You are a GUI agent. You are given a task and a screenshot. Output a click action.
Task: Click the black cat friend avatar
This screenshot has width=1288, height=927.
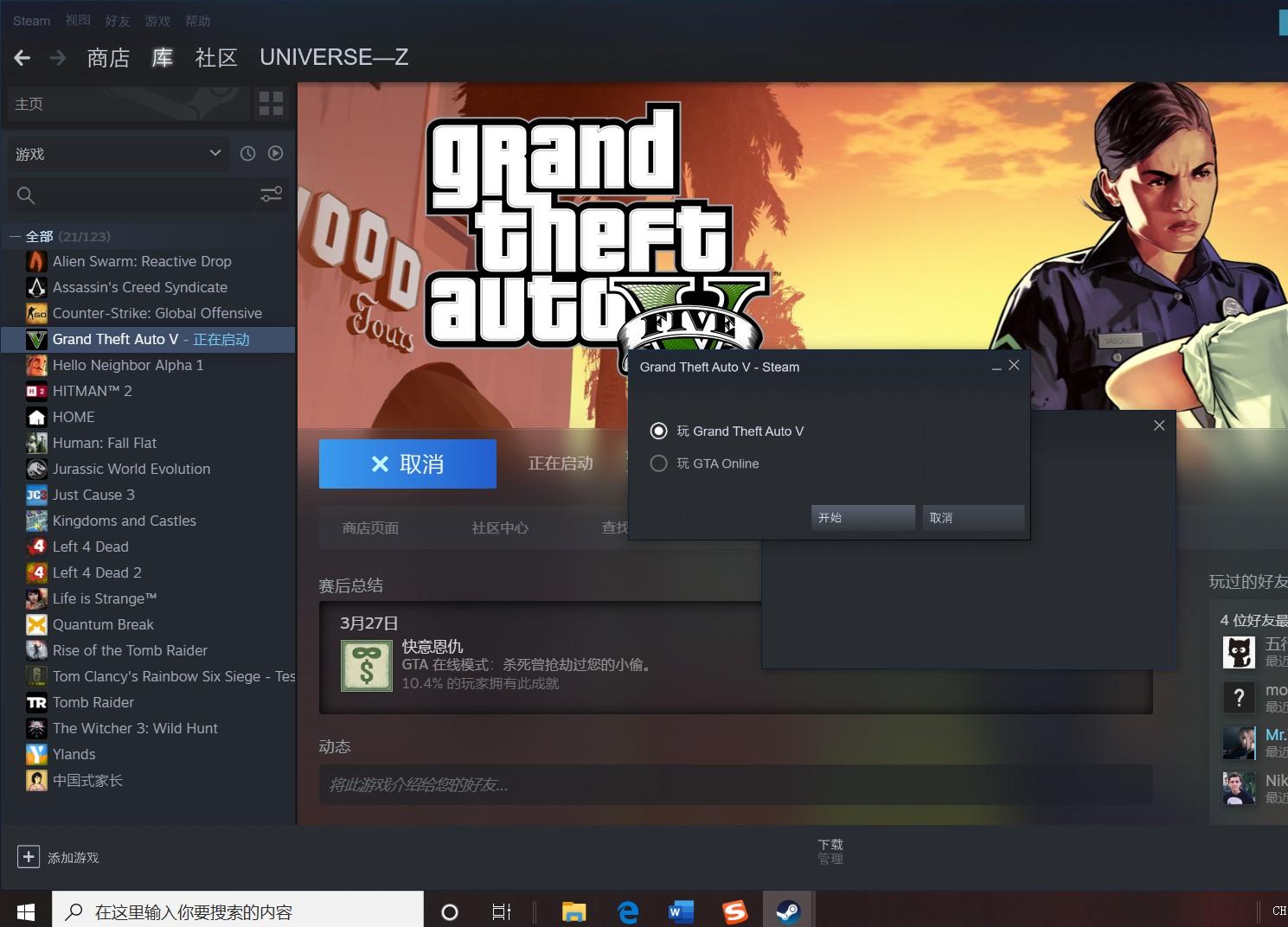(1239, 652)
